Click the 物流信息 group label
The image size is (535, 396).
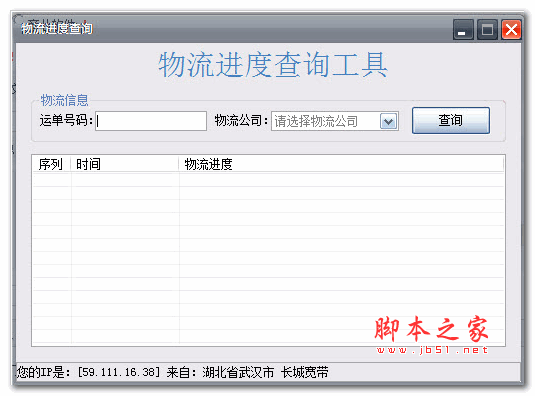[64, 100]
